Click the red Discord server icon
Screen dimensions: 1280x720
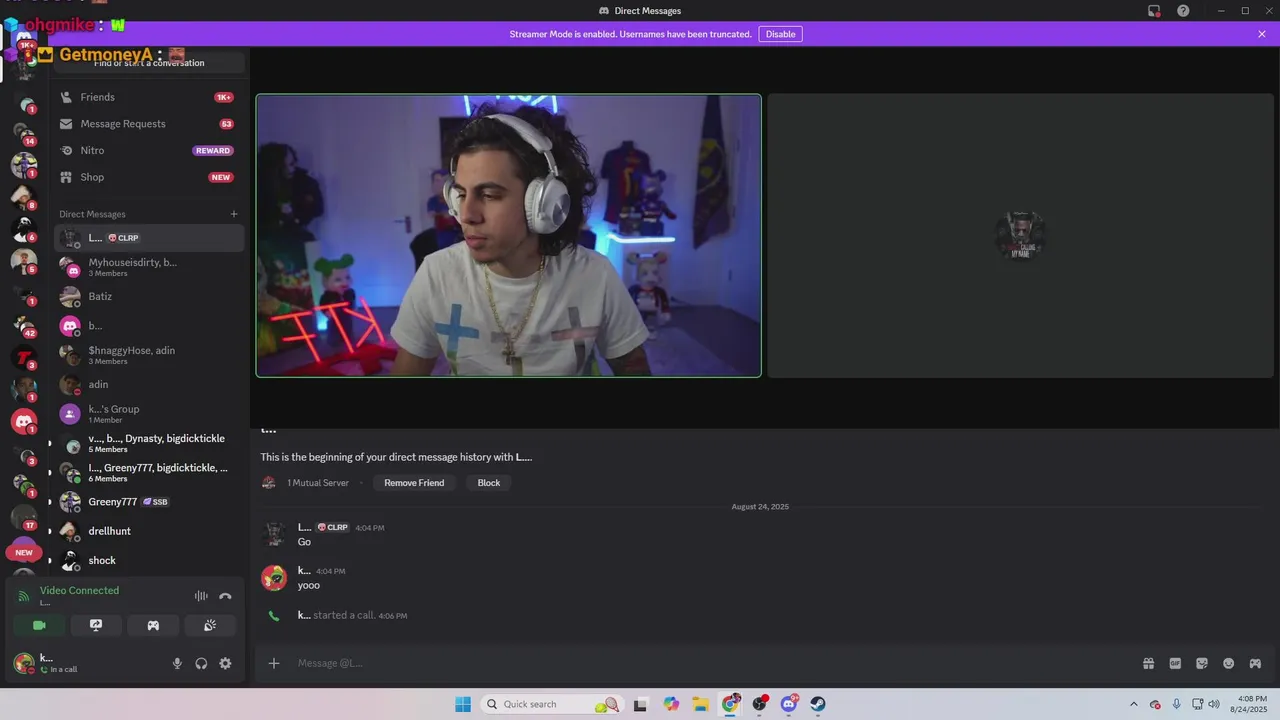(24, 421)
